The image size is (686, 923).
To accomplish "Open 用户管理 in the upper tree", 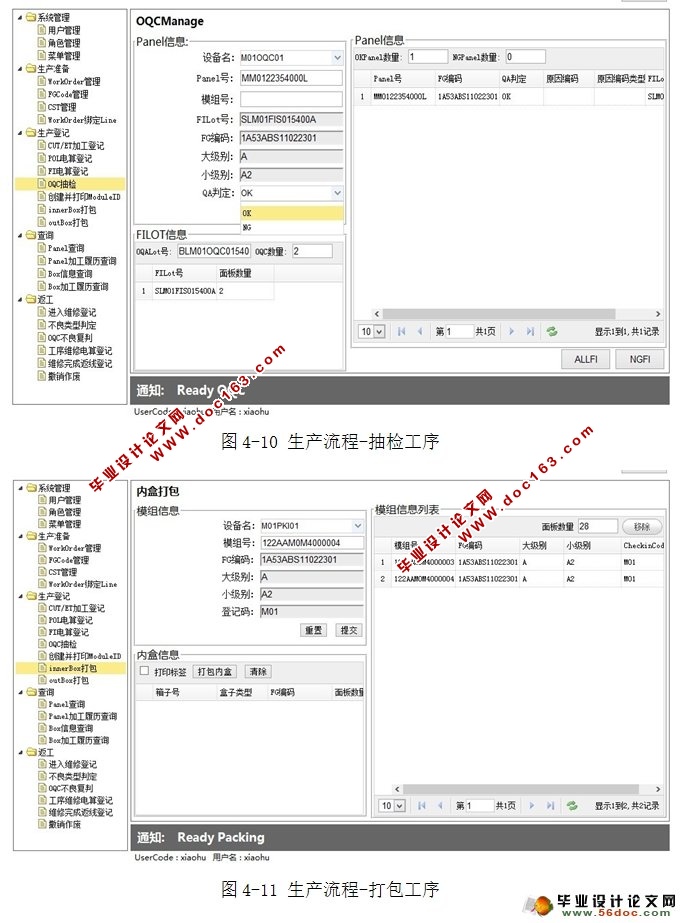I will coord(64,30).
